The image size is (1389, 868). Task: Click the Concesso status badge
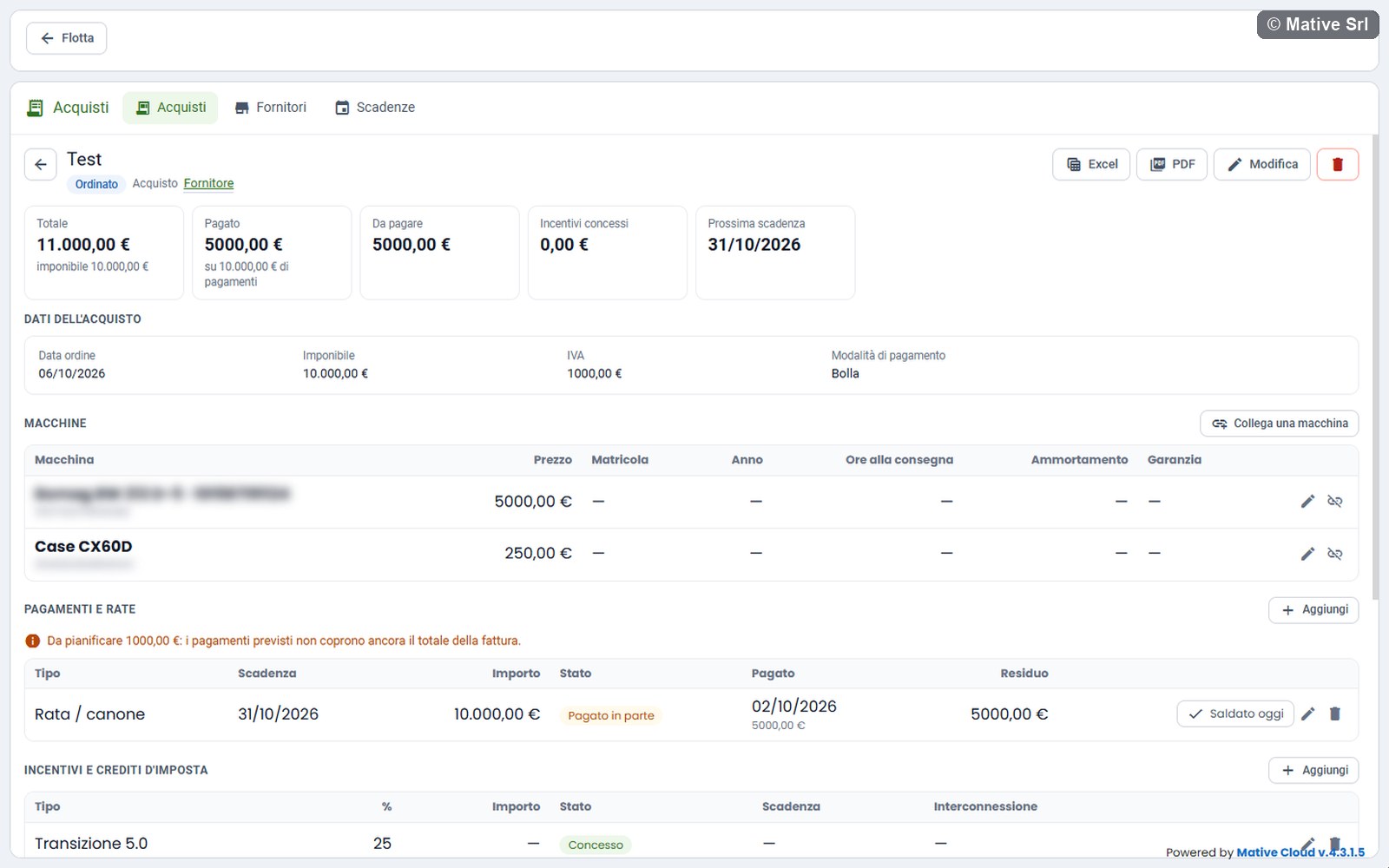[x=596, y=845]
